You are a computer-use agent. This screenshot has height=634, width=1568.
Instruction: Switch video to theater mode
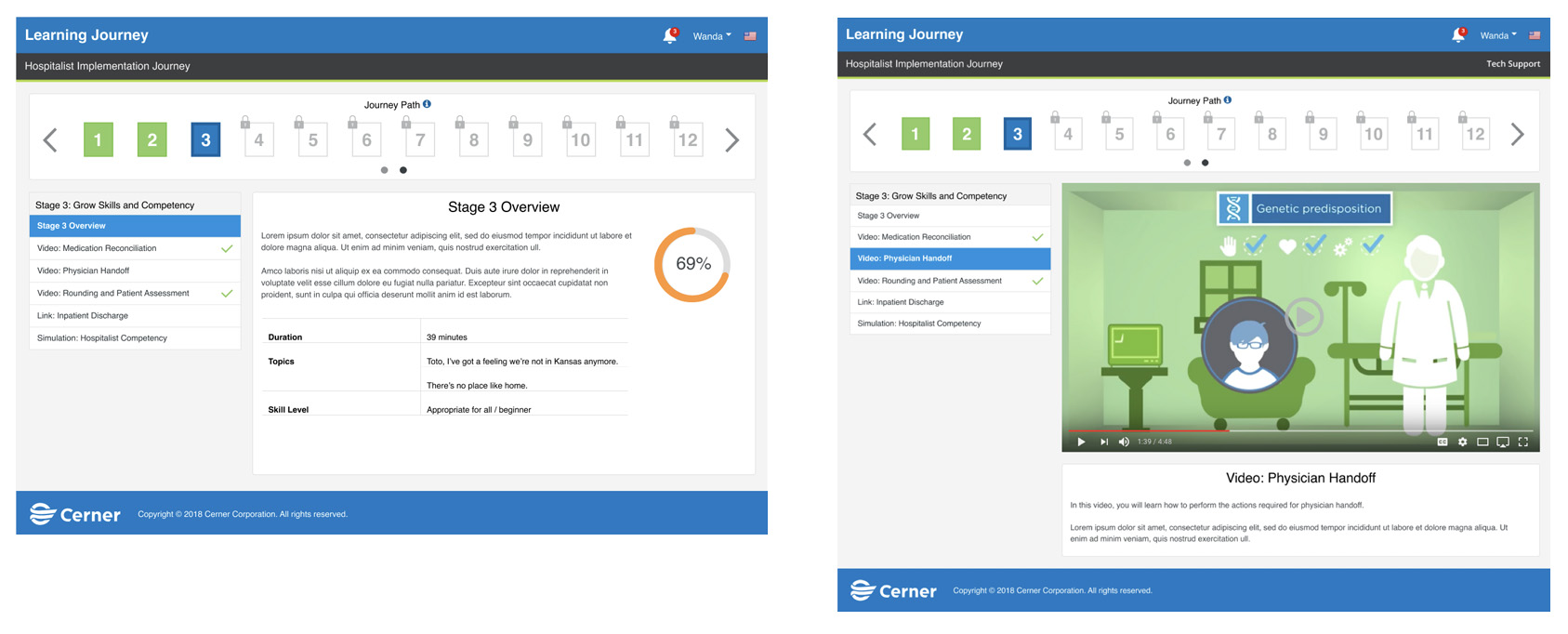click(1483, 442)
